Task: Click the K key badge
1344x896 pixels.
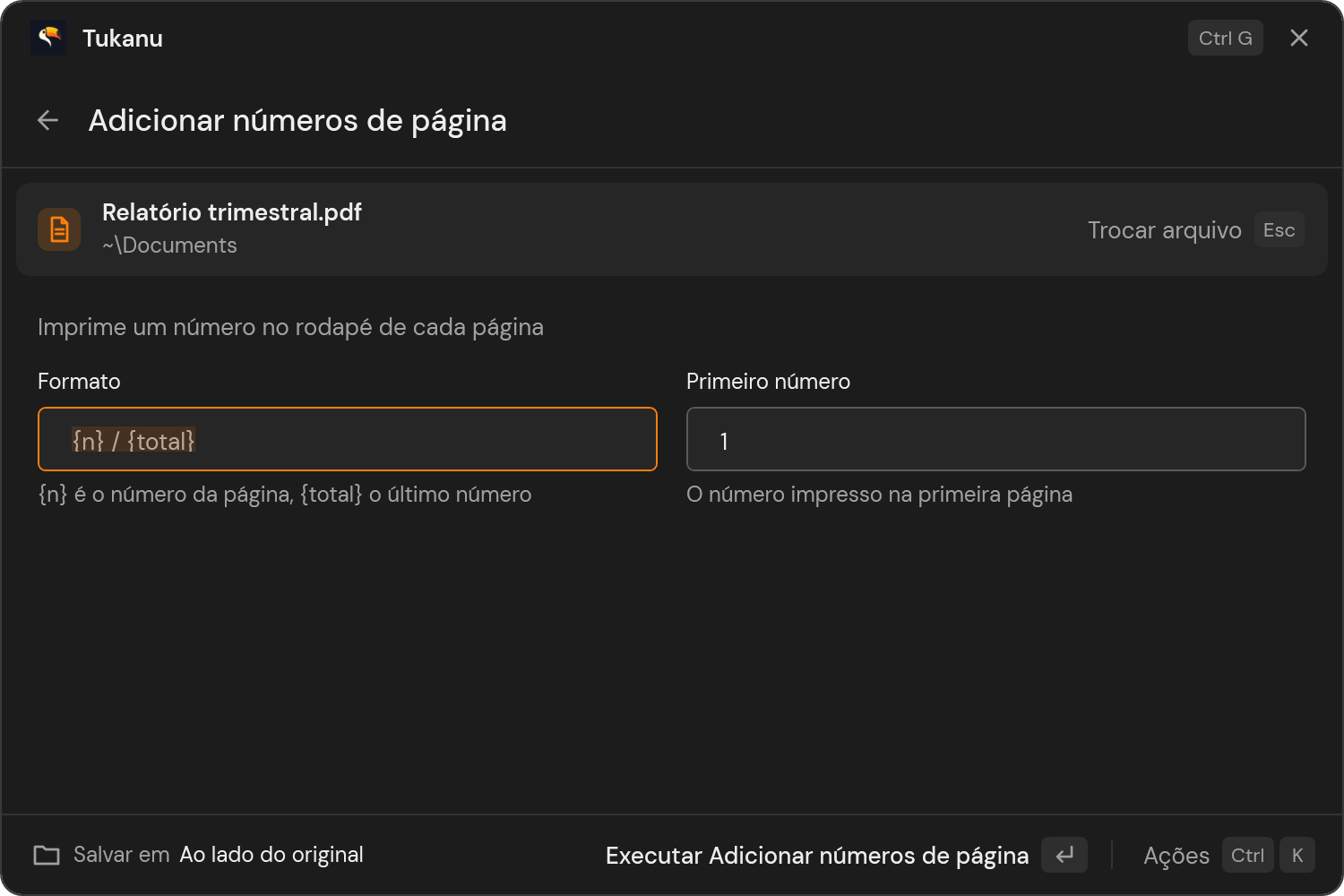Action: click(1297, 855)
